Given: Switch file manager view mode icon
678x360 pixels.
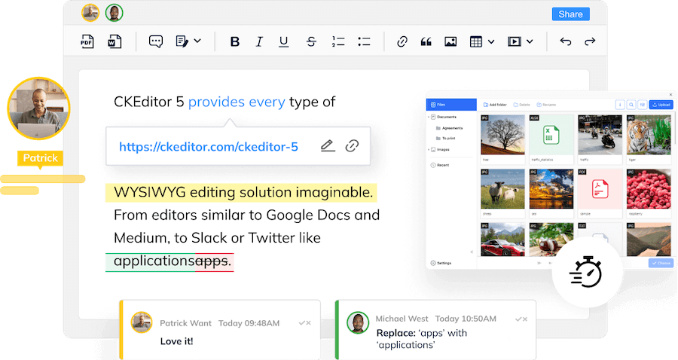Looking at the screenshot, I should tap(643, 105).
